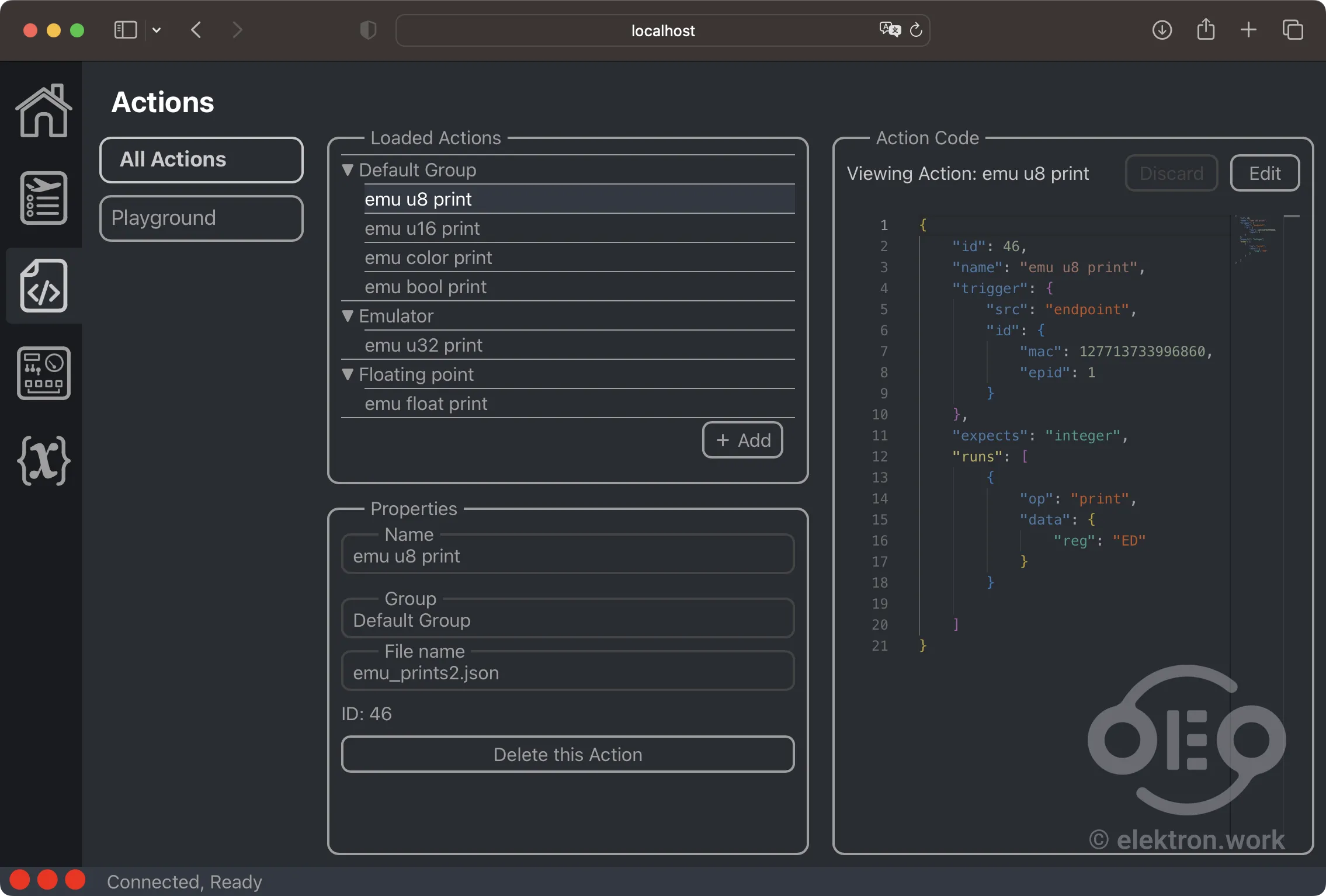Click the Connected, Ready status text
The width and height of the screenshot is (1326, 896).
[x=185, y=881]
